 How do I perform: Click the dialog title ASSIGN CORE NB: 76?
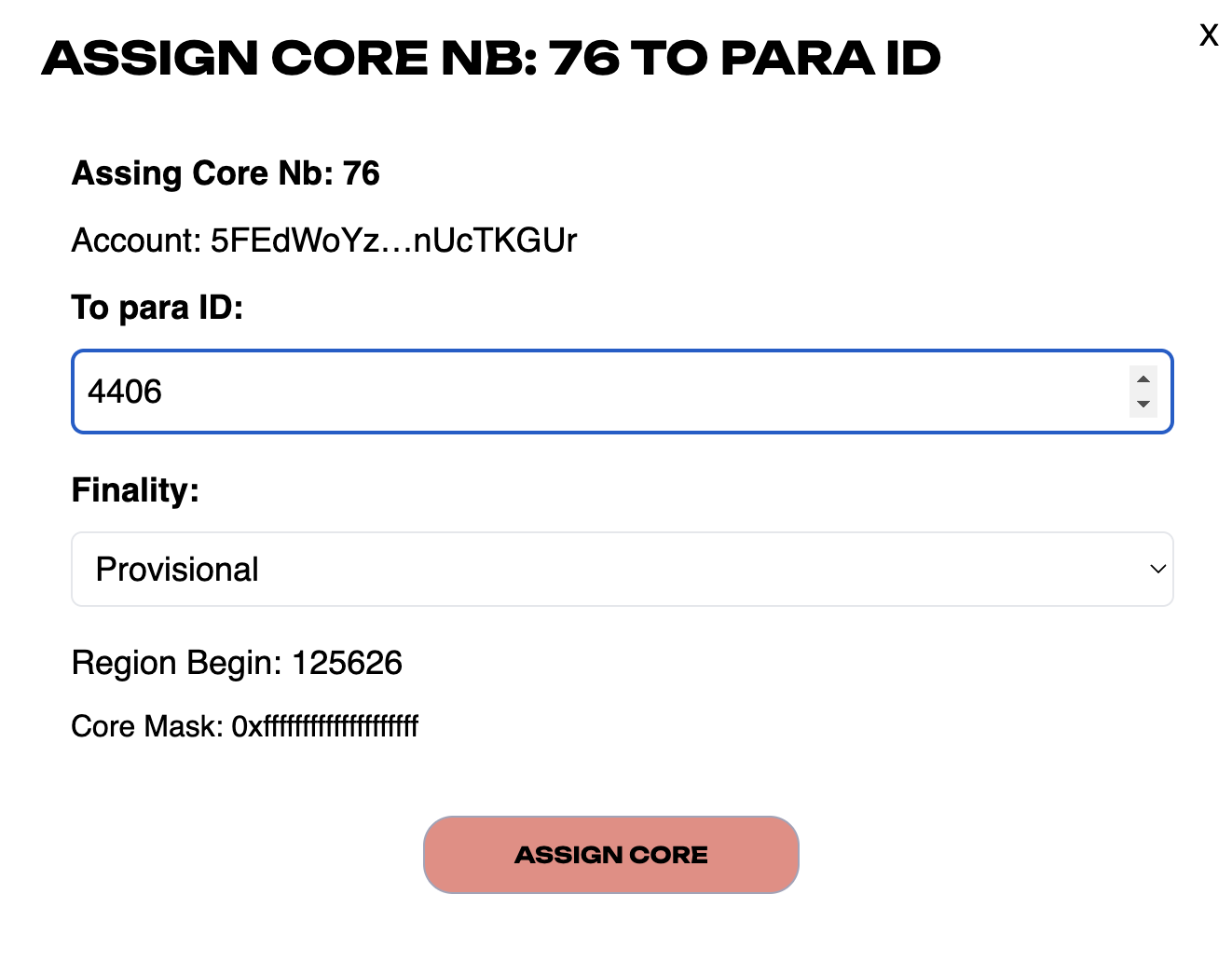point(490,58)
